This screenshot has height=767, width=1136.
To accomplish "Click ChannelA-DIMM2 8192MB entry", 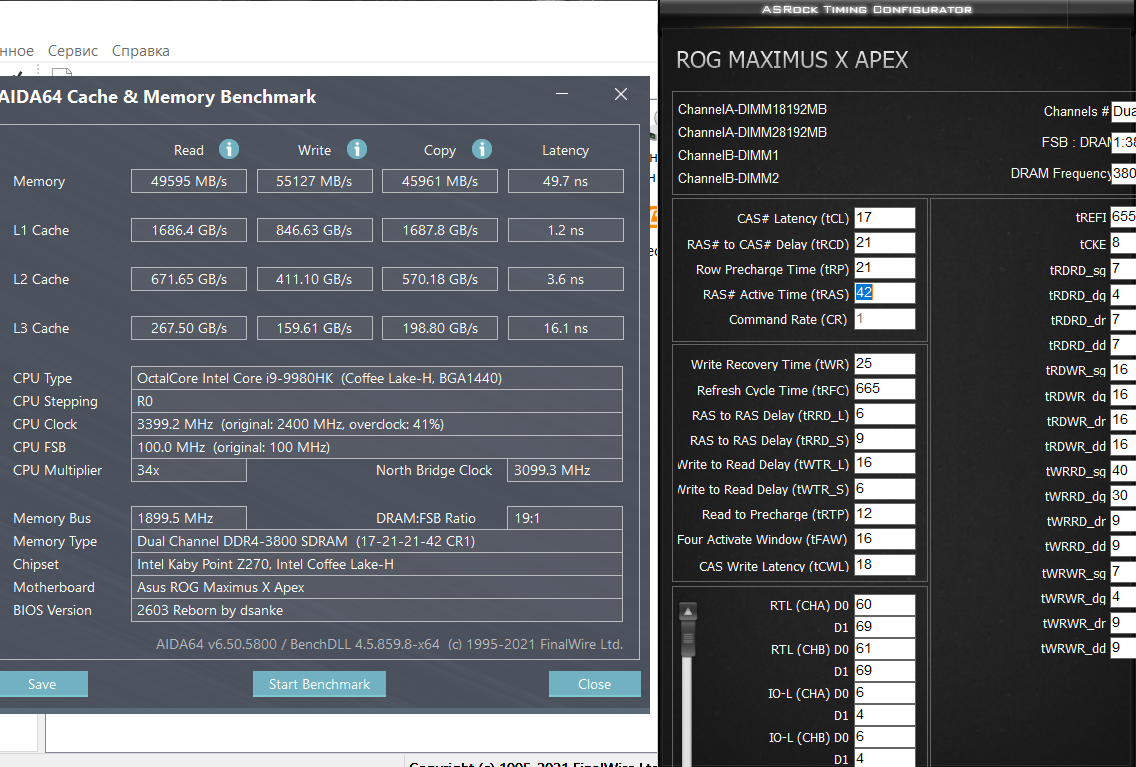I will tap(752, 133).
